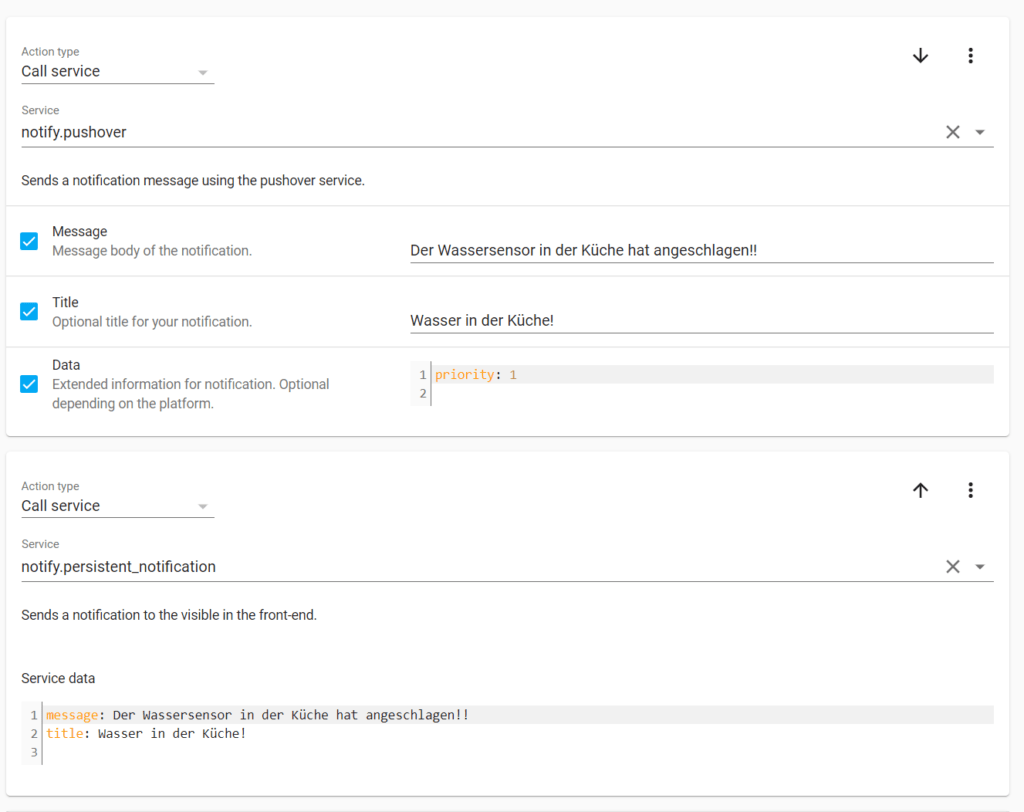1024x812 pixels.
Task: Click 'Message body of the notification.' text
Action: pos(152,251)
